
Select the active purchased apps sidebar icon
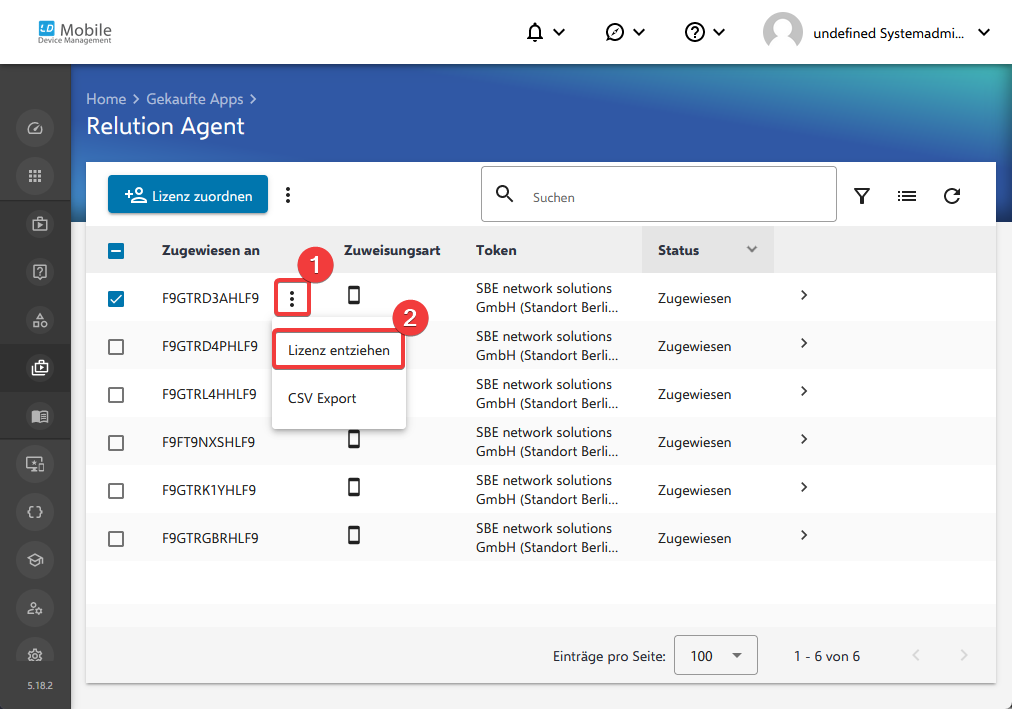click(x=39, y=368)
